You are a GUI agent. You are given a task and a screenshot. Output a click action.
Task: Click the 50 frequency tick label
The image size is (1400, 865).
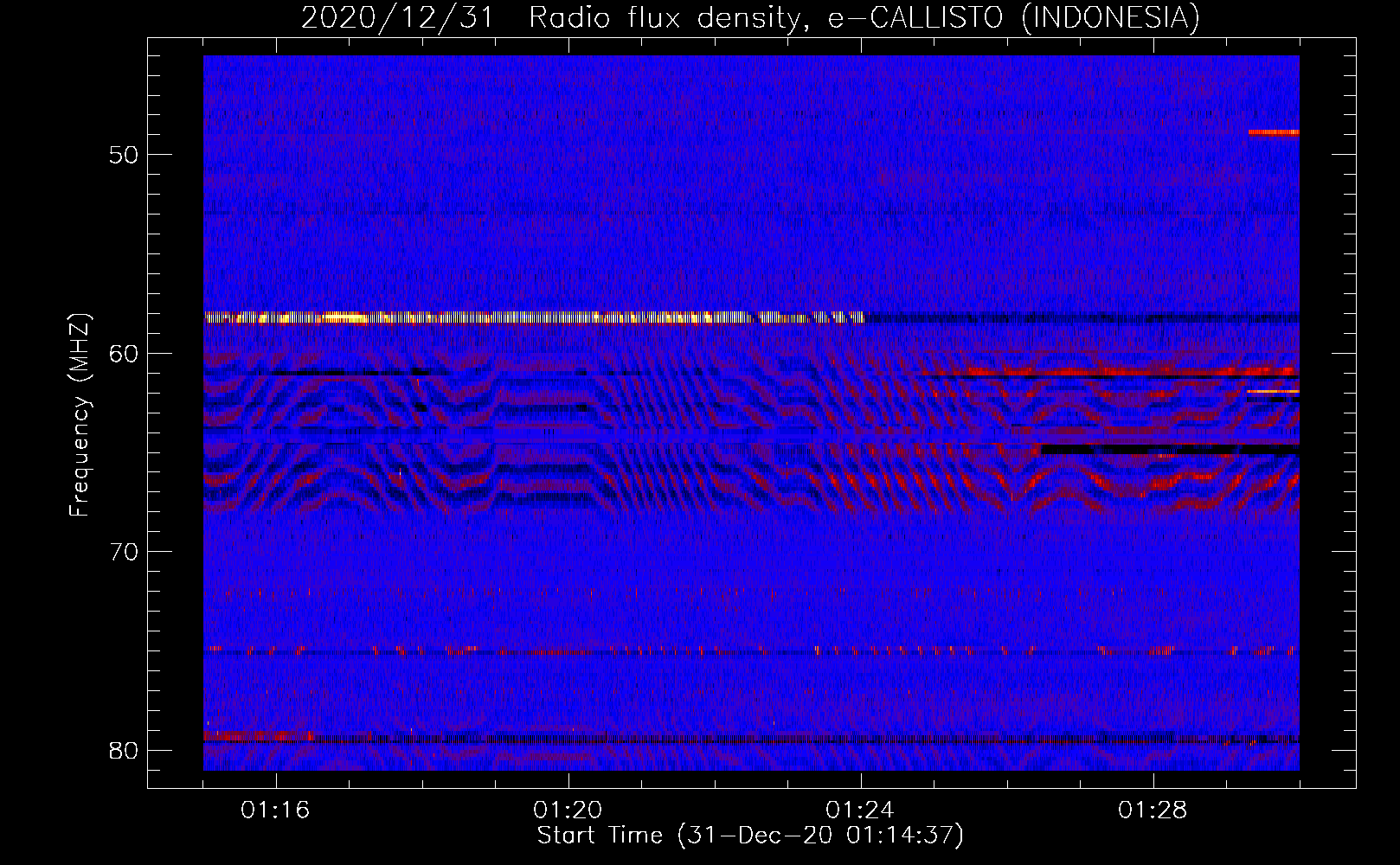pos(124,156)
